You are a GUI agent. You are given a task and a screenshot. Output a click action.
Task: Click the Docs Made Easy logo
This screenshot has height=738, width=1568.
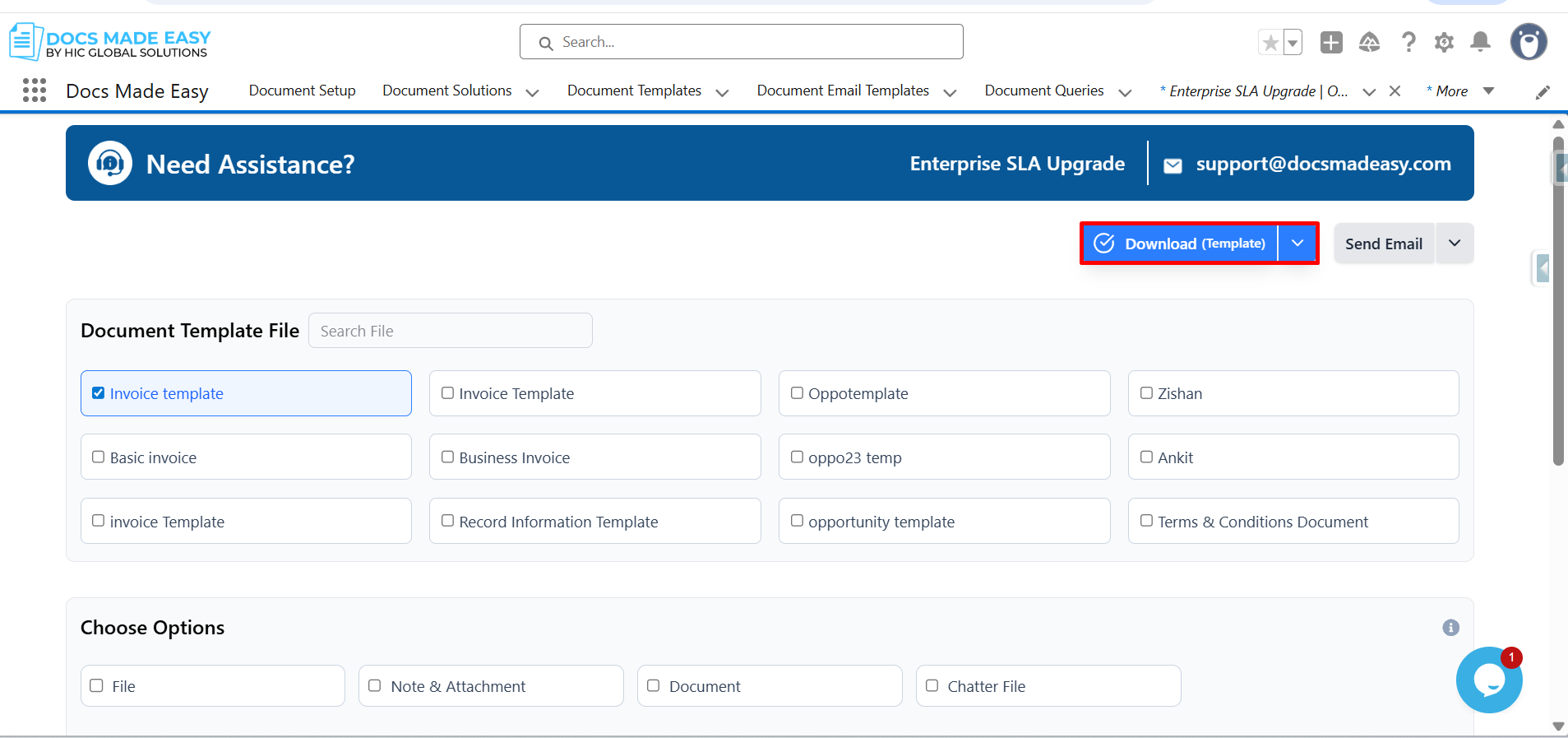(109, 42)
